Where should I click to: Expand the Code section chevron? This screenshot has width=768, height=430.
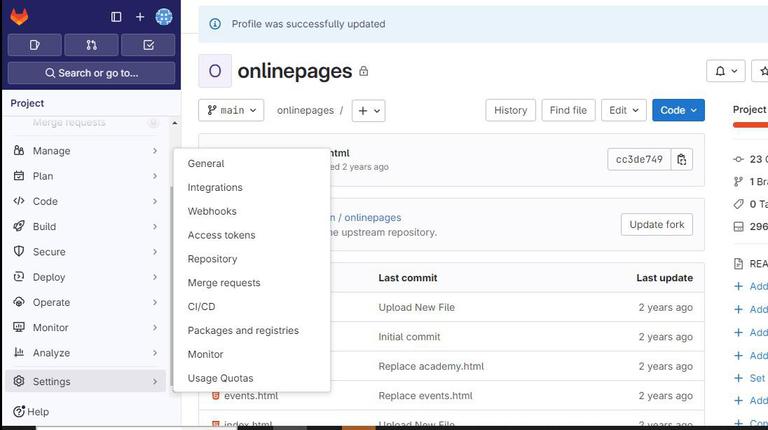pyautogui.click(x=155, y=201)
